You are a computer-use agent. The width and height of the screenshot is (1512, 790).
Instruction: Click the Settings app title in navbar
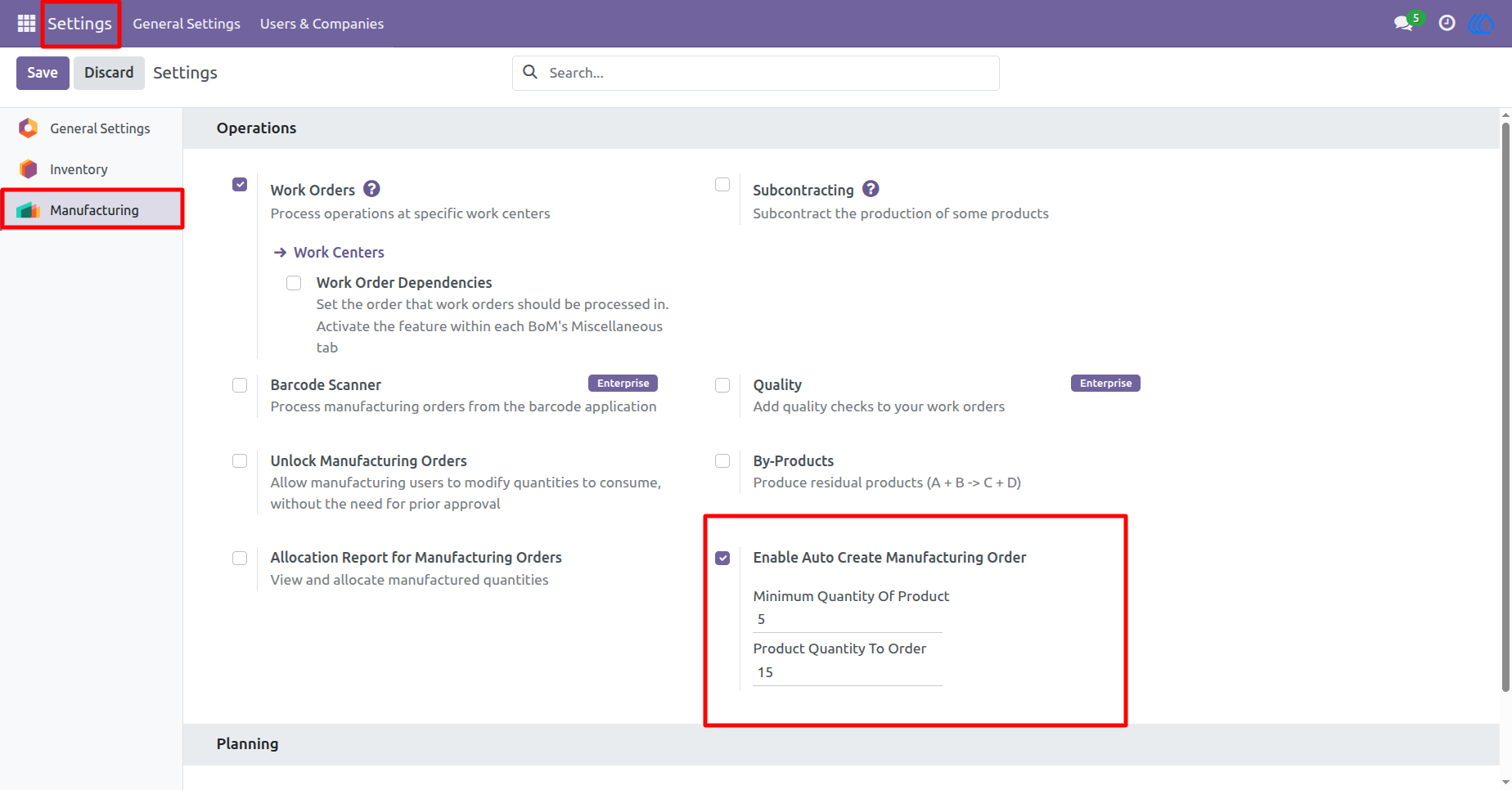pyautogui.click(x=79, y=24)
